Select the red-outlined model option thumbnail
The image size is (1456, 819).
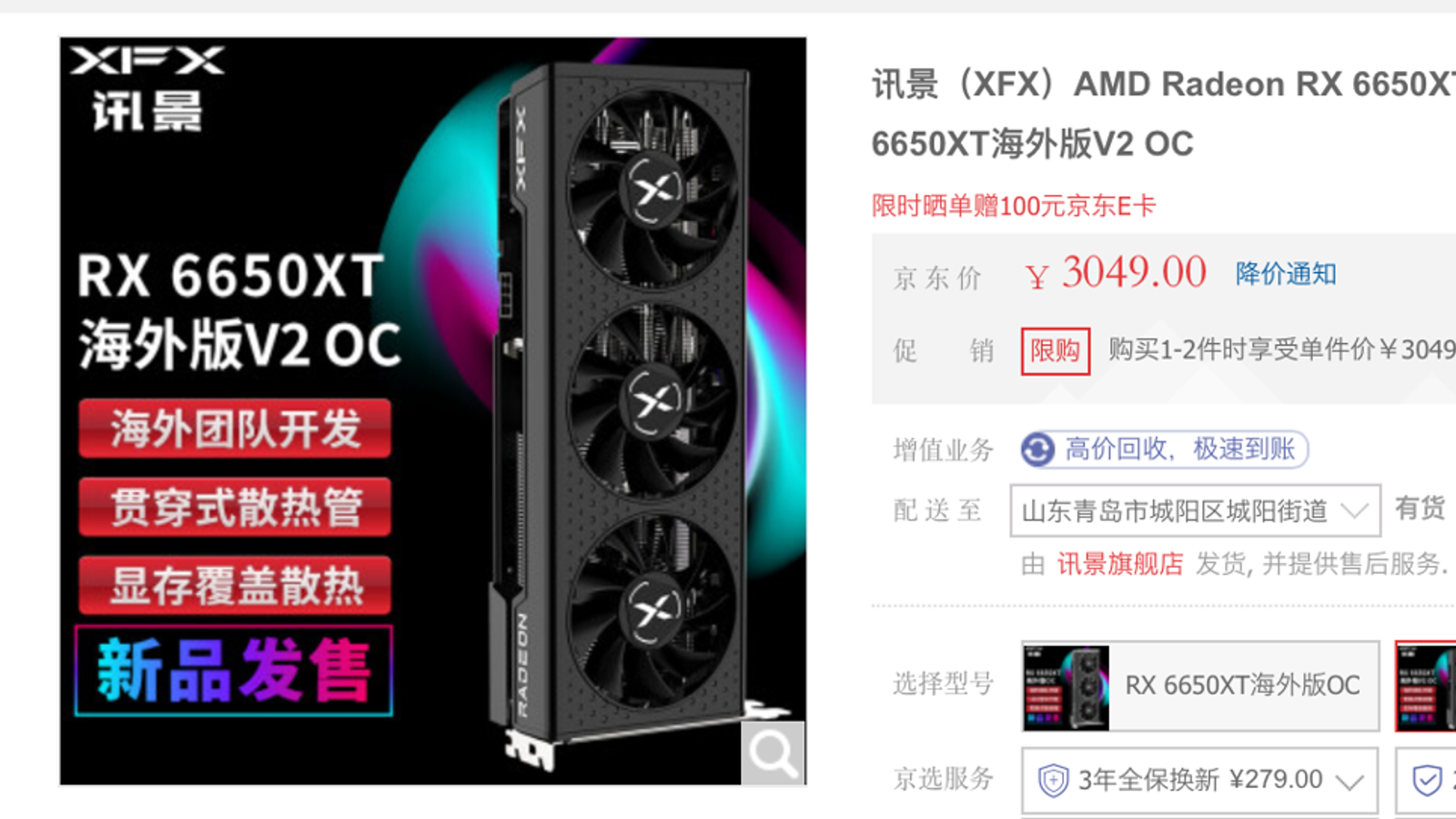[1426, 686]
